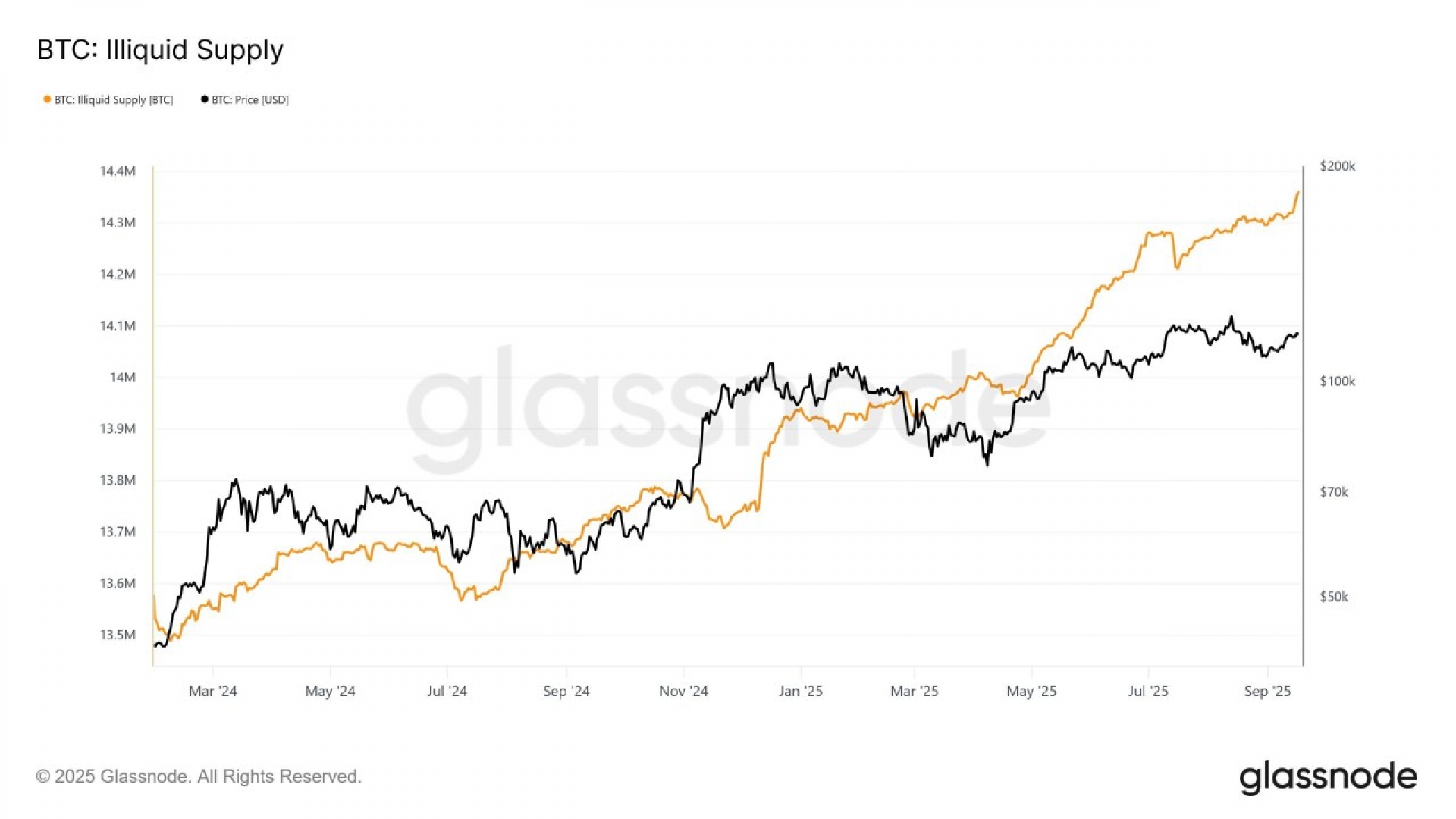
Task: Click the $200k right axis label
Action: click(x=1337, y=166)
